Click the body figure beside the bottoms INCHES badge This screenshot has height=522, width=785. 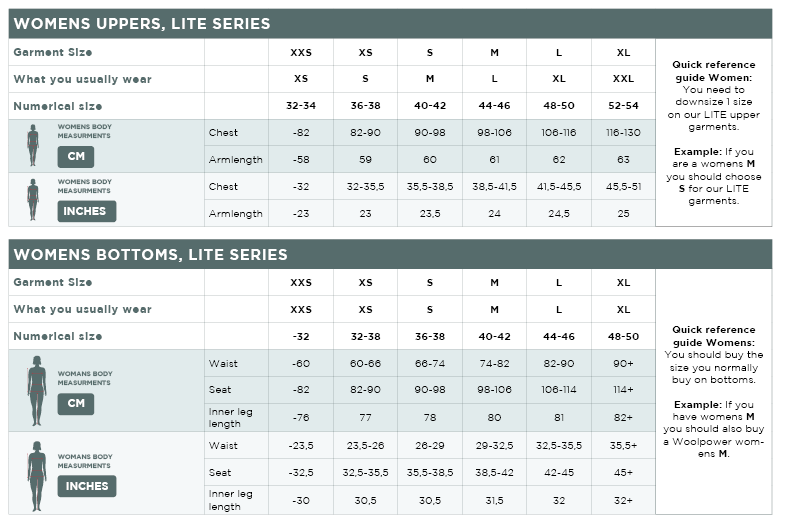(x=37, y=473)
